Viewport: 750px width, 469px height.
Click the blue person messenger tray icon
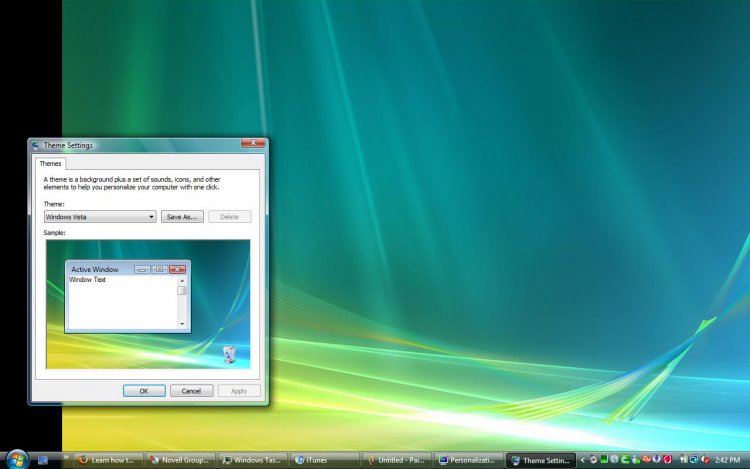(x=636, y=459)
